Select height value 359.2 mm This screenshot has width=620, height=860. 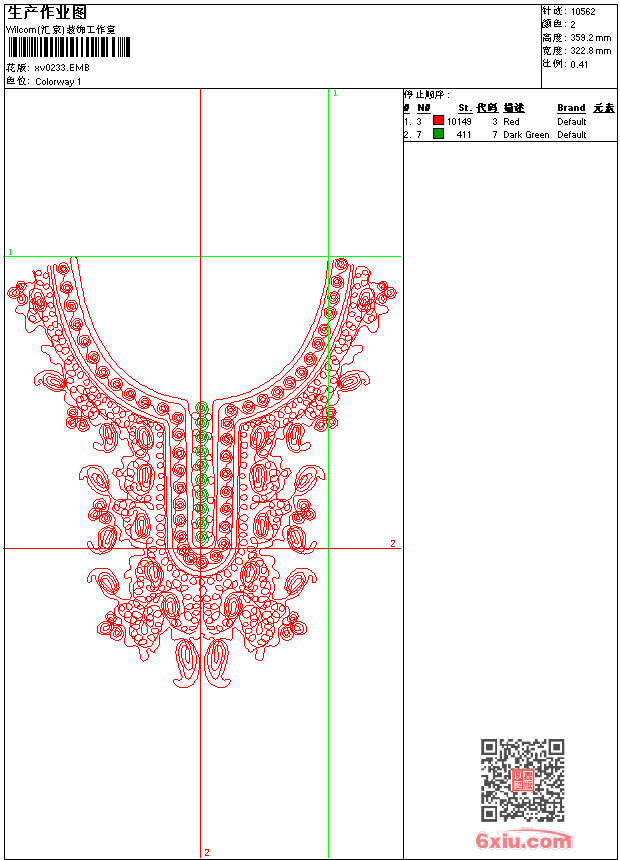point(590,38)
